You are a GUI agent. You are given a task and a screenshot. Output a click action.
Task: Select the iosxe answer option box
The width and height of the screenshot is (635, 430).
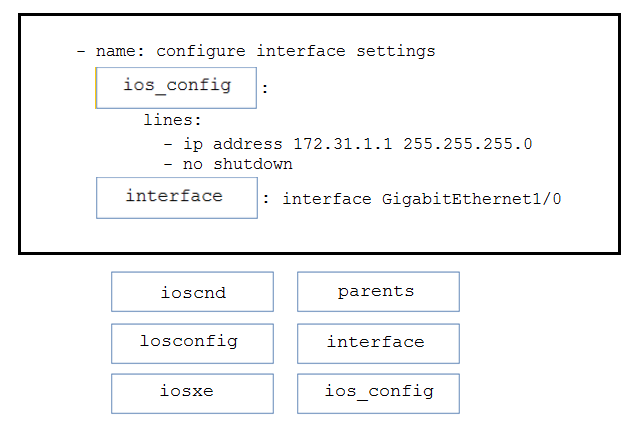[192, 394]
